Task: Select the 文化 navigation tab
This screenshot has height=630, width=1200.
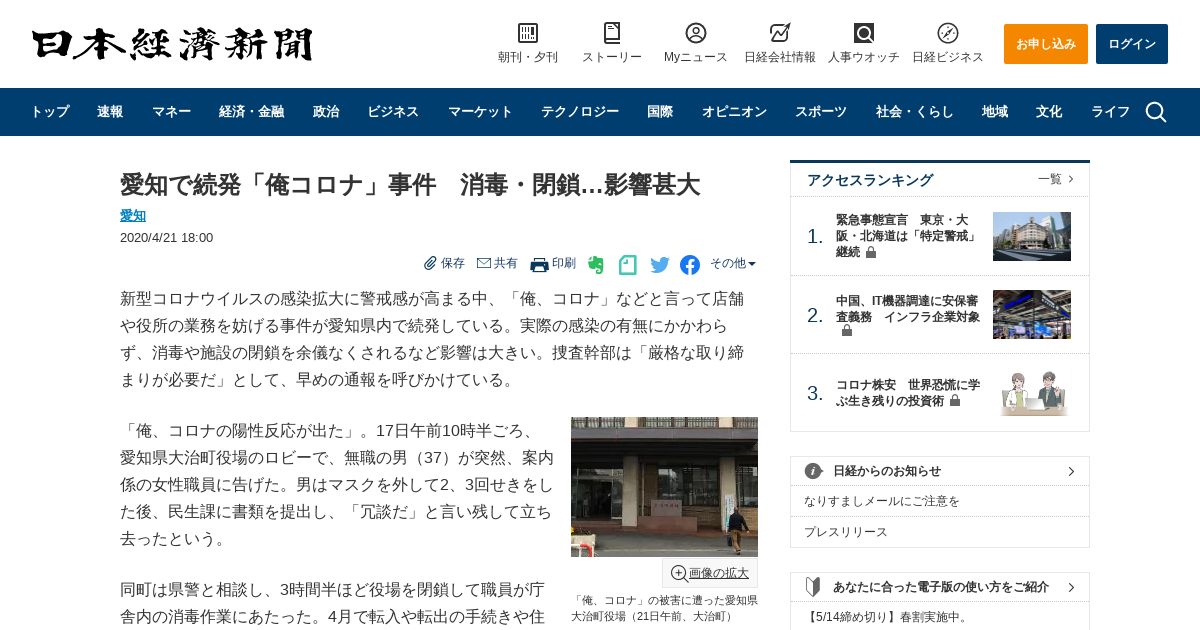Action: [x=1049, y=112]
